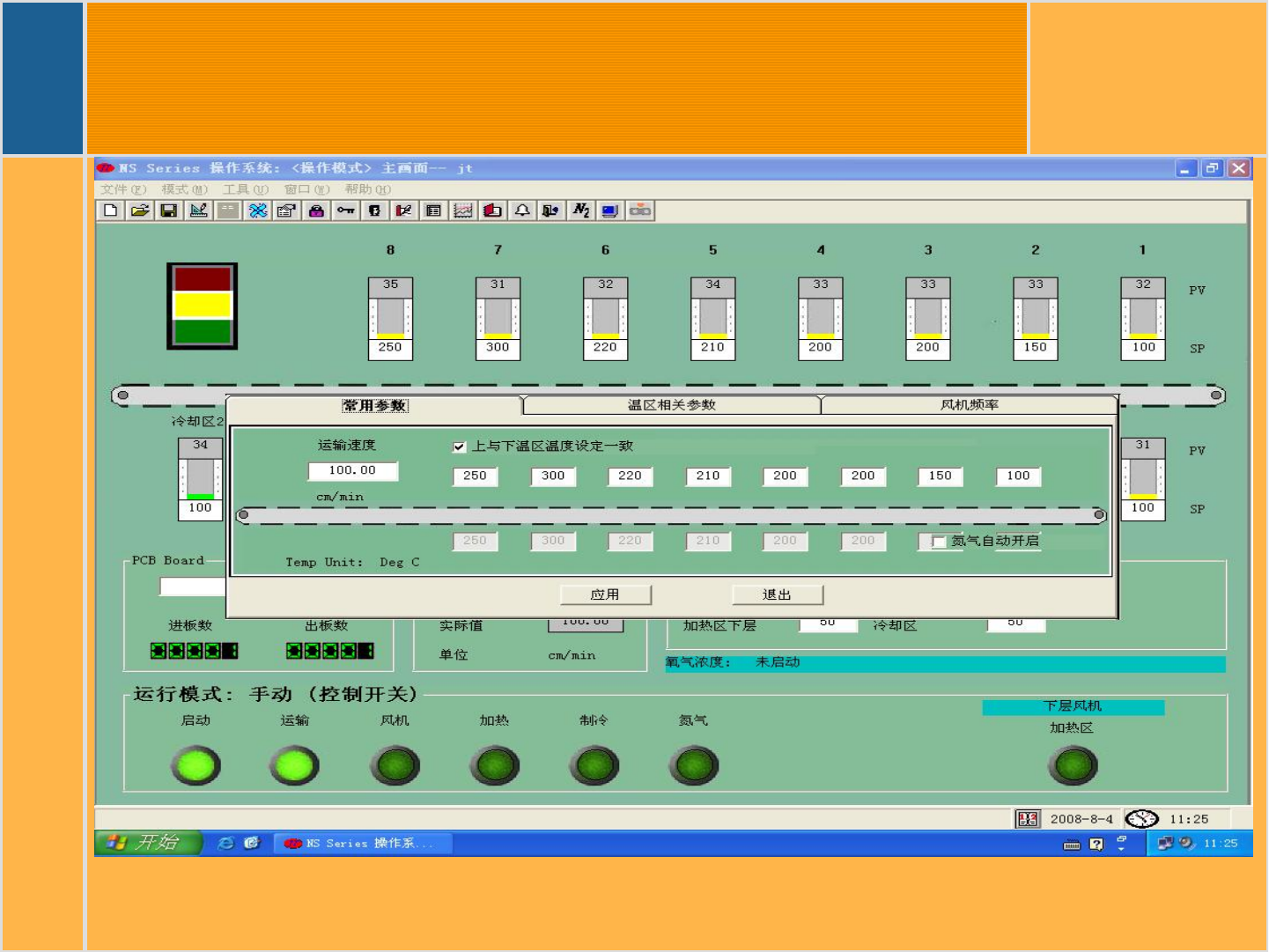Toggle the 制冷 control switch lamp
This screenshot has height=952, width=1269.
point(594,765)
